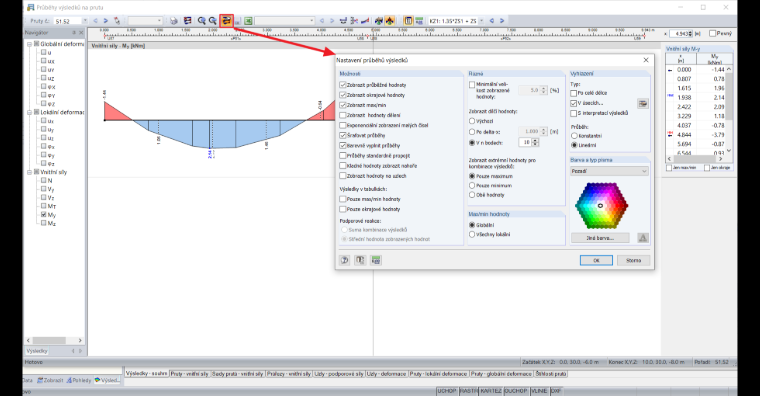Image resolution: width=760 pixels, height=396 pixels.
Task: Click the pick member icon beside arrows
Action: click(x=117, y=21)
